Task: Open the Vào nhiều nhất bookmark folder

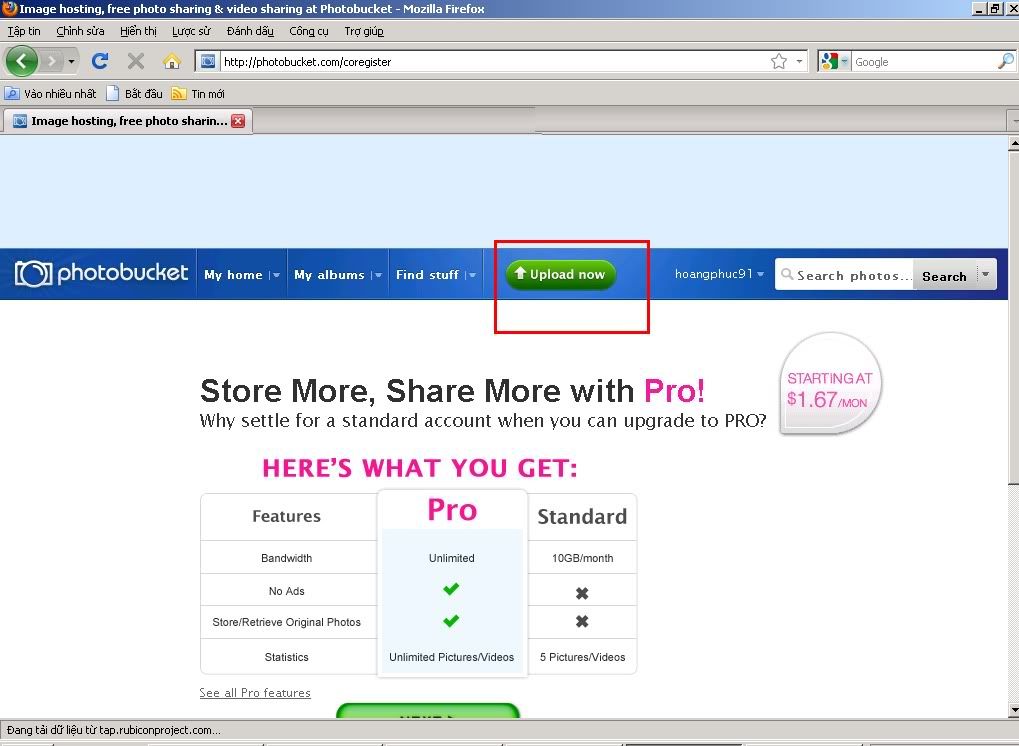Action: [51, 94]
